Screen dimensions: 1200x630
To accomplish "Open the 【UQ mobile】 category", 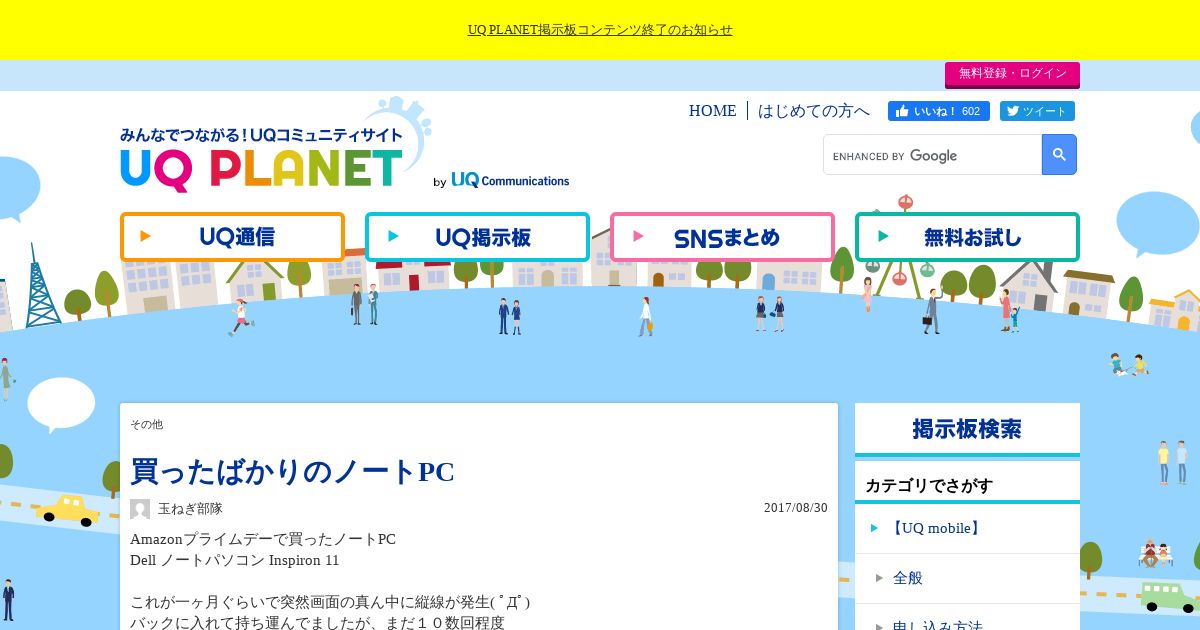I will click(936, 528).
